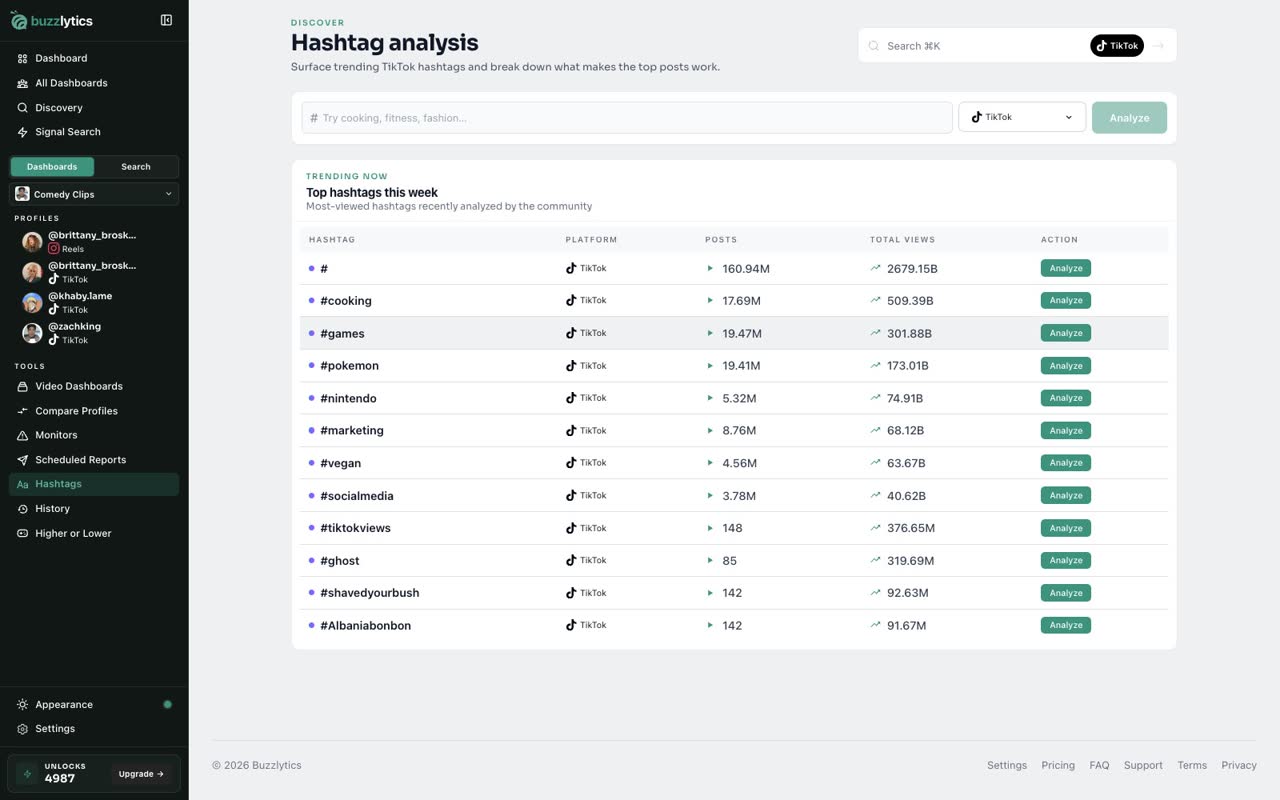Analyze the #Albaniabonbon hashtag
The image size is (1280, 800).
(x=1066, y=625)
